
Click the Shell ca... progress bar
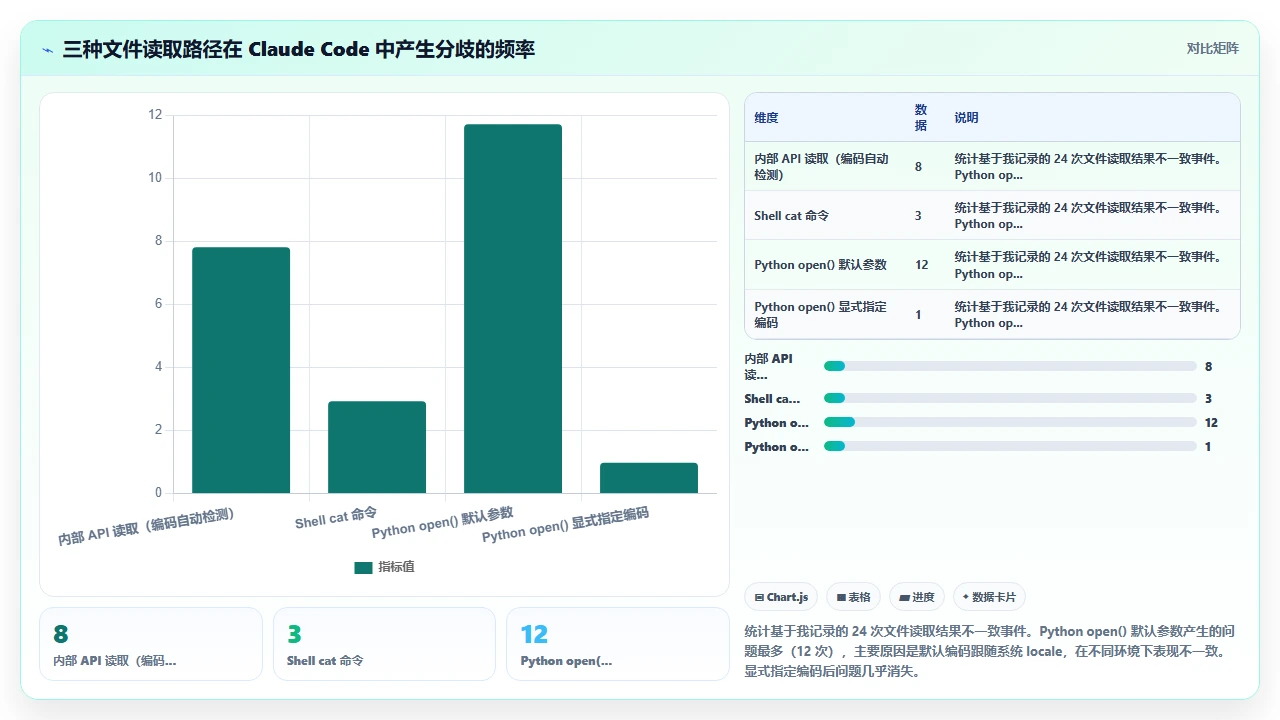[1010, 398]
